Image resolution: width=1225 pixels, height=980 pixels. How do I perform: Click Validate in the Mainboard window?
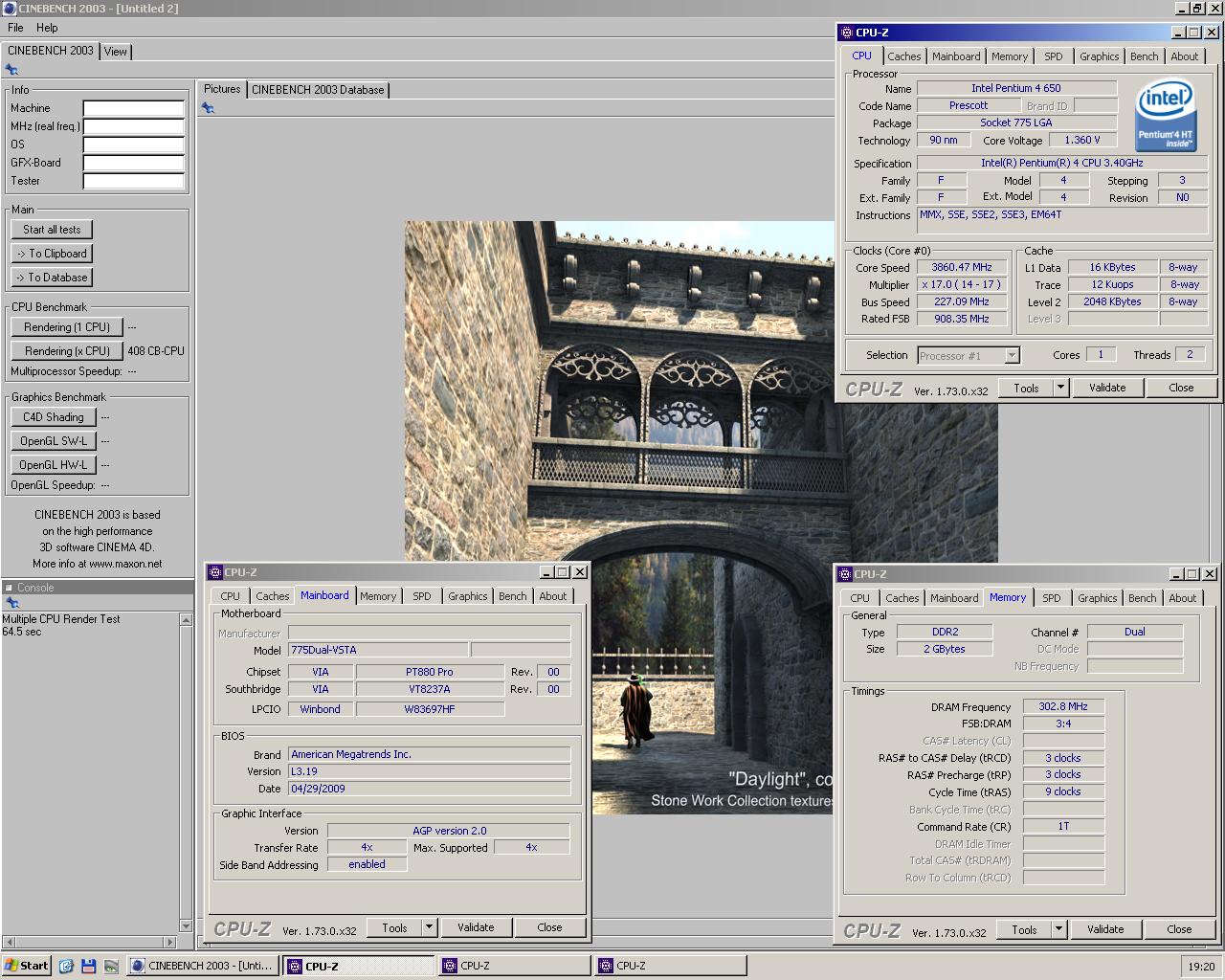476,927
